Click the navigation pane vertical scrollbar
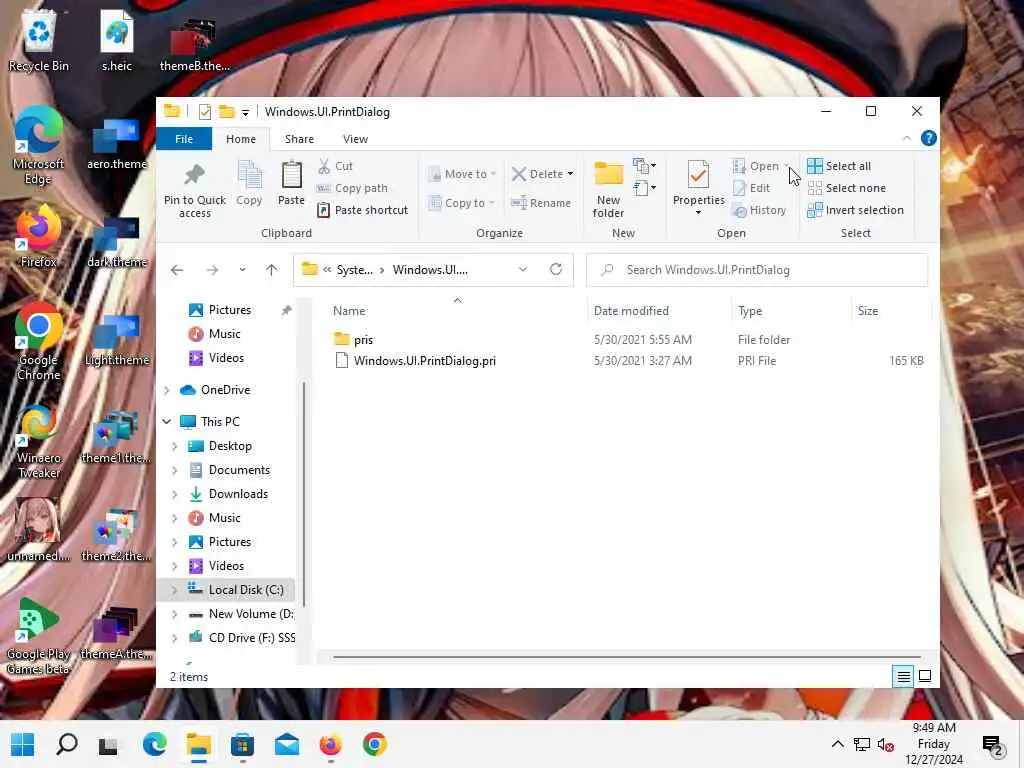The image size is (1024, 768). pyautogui.click(x=304, y=495)
